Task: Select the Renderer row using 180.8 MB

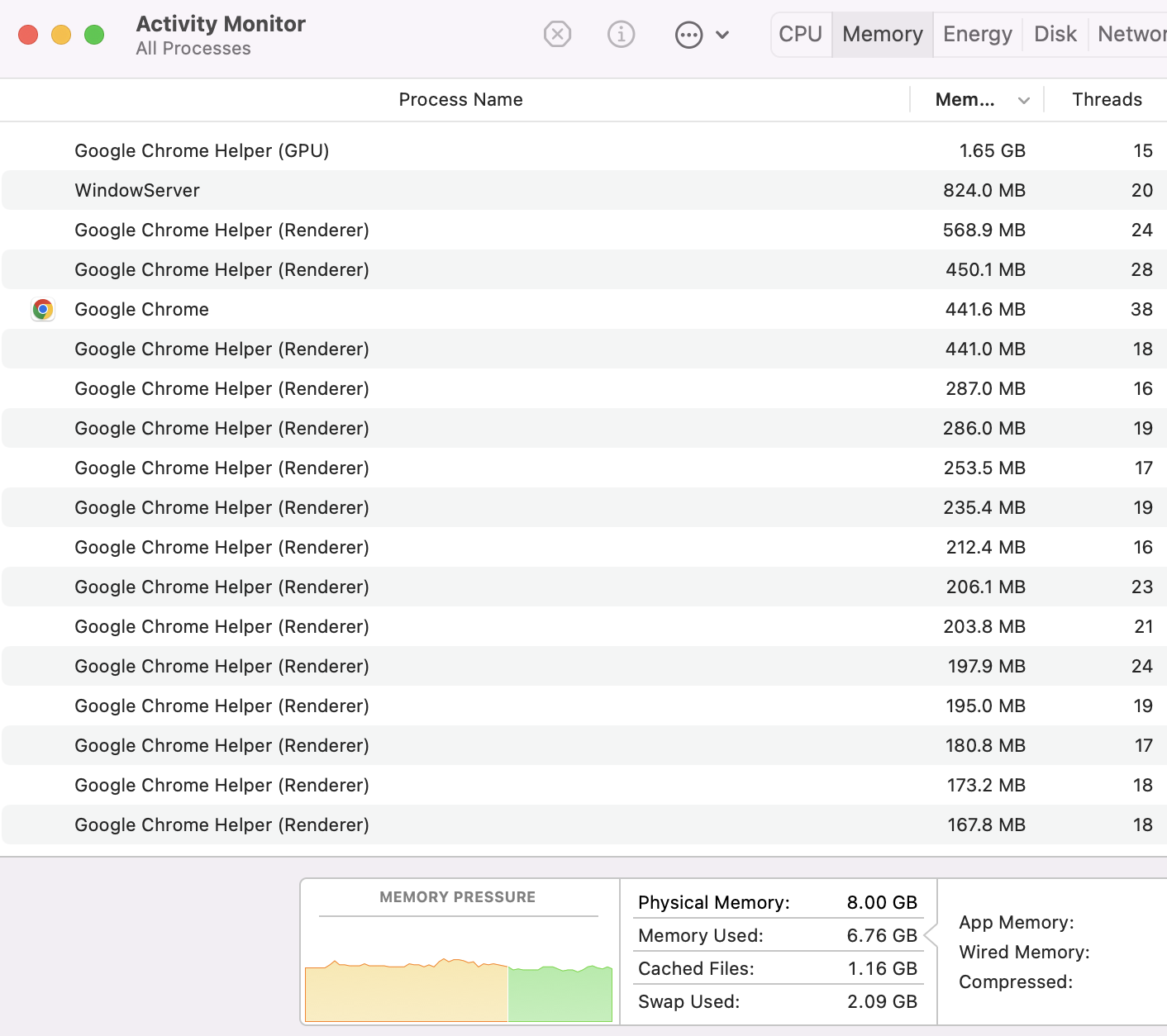Action: [583, 745]
